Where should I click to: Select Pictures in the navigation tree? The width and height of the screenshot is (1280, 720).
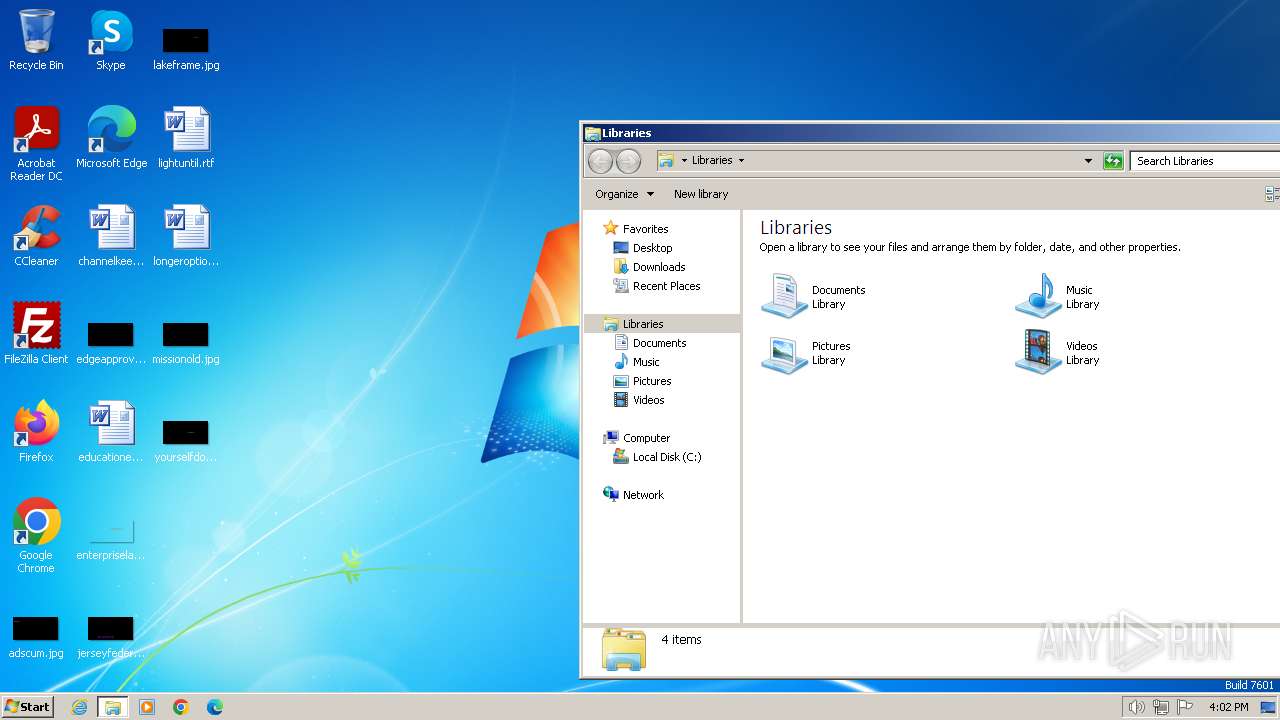click(x=652, y=381)
